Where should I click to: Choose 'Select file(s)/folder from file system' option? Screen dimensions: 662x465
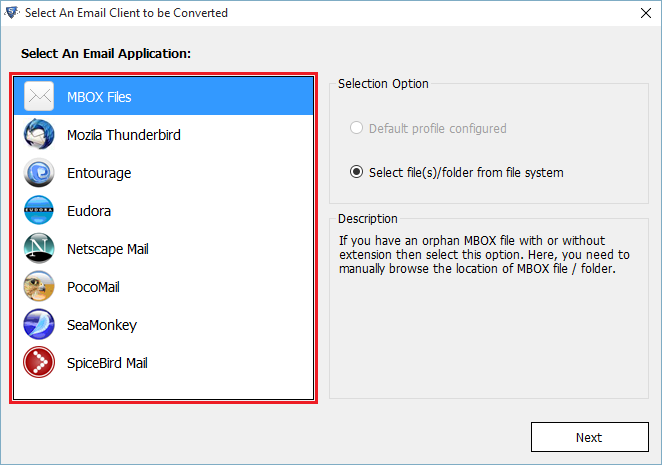(356, 172)
